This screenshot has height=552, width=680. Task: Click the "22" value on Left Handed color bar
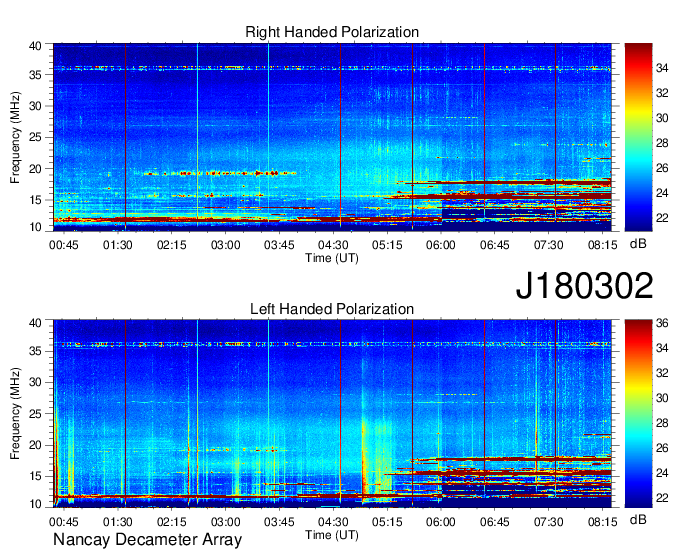662,498
